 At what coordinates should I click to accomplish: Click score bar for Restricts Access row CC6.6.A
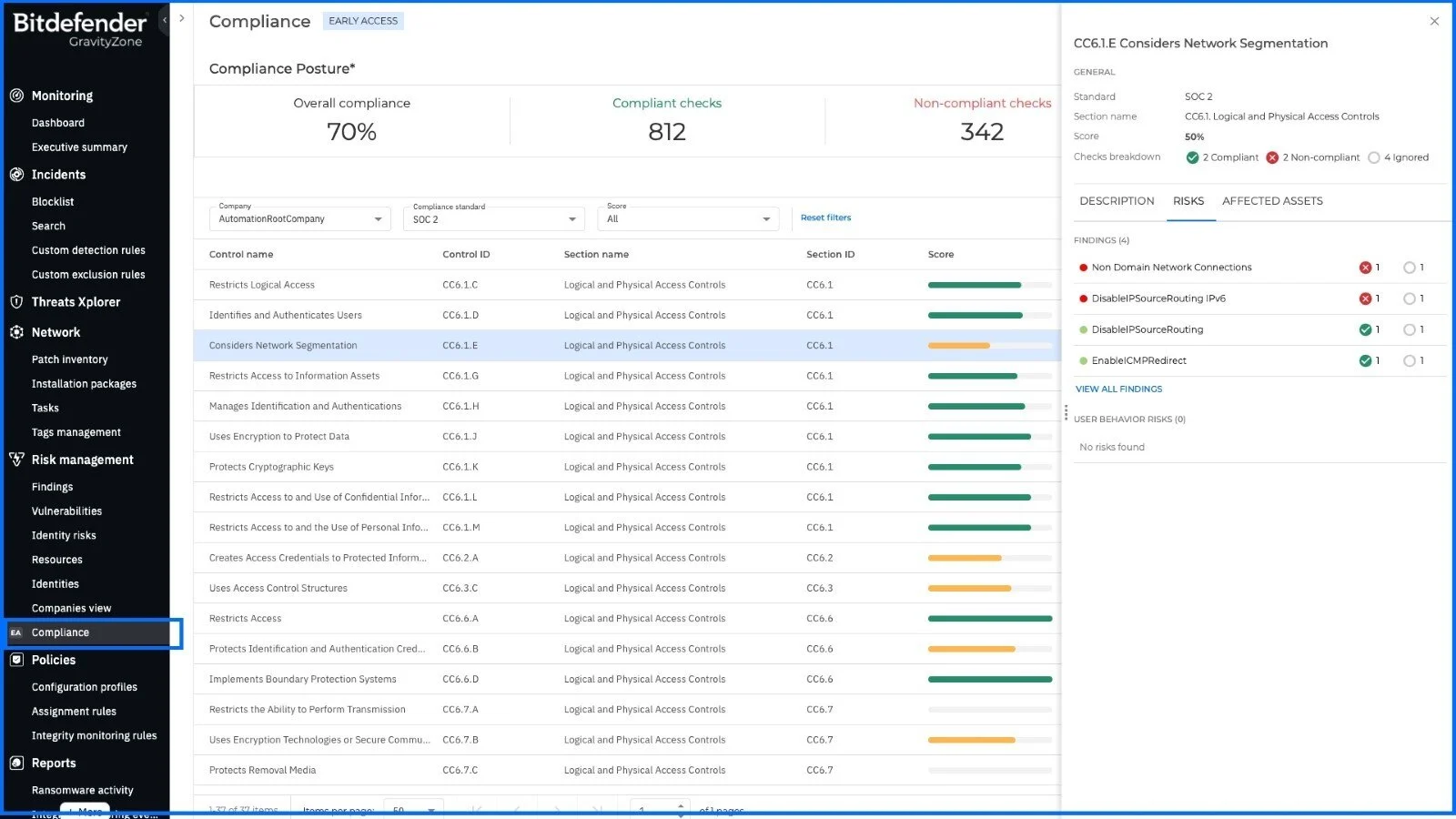pos(989,619)
